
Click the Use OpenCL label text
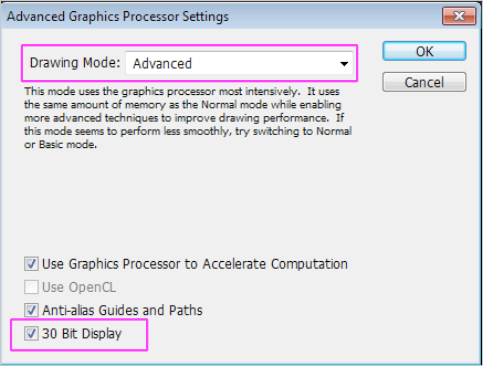[79, 287]
